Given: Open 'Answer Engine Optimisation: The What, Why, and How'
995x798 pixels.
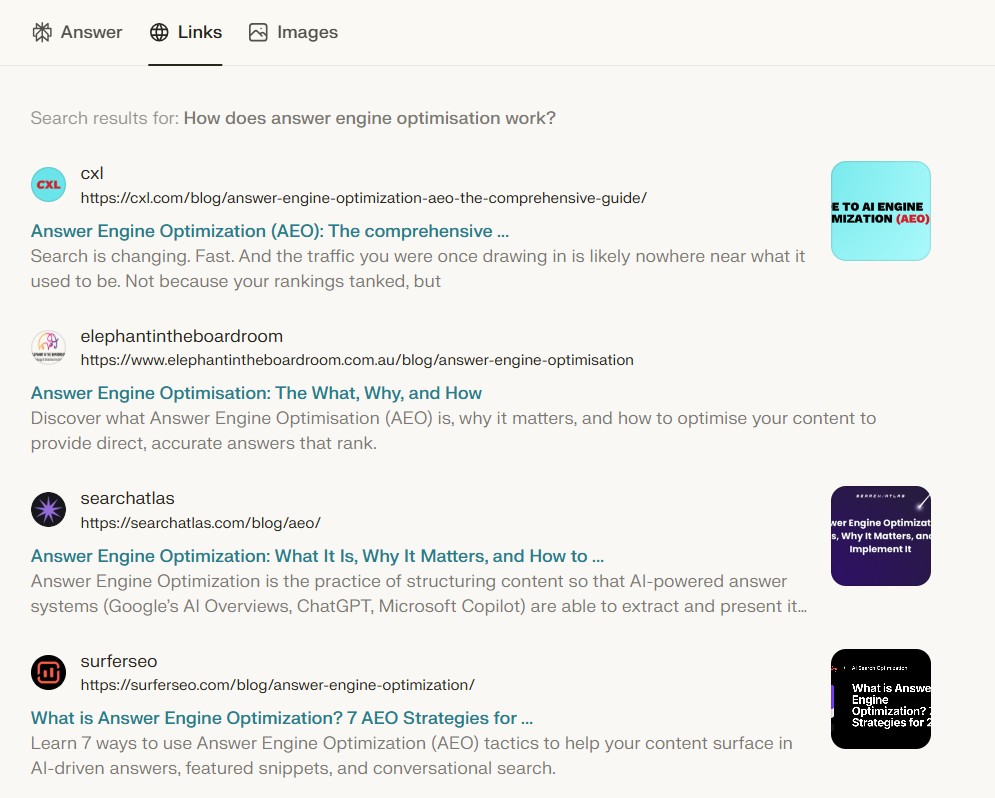Looking at the screenshot, I should [256, 393].
